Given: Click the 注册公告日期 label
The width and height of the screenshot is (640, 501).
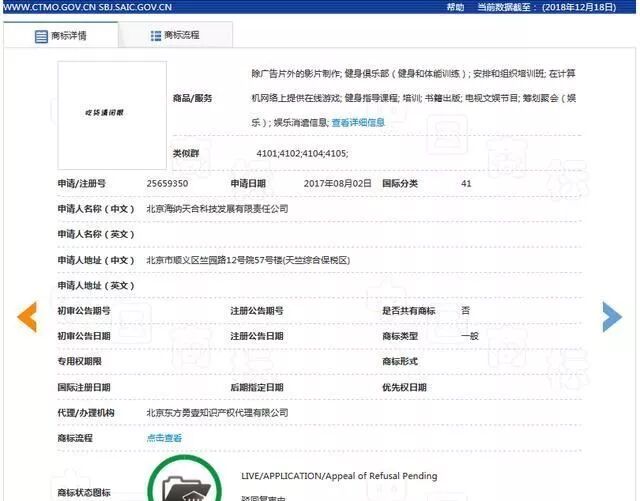Looking at the screenshot, I should [257, 336].
